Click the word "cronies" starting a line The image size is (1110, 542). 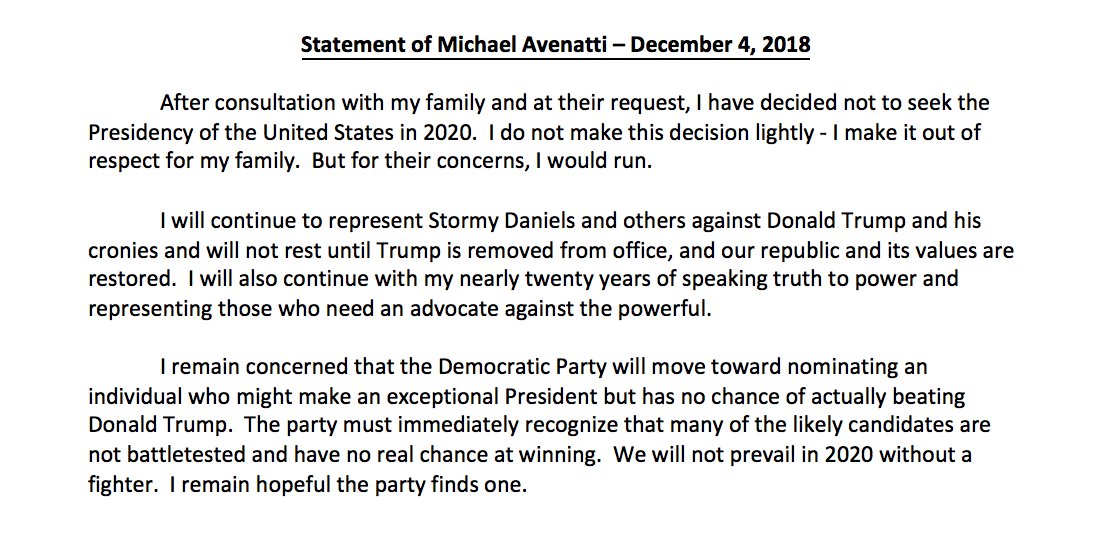pos(122,251)
